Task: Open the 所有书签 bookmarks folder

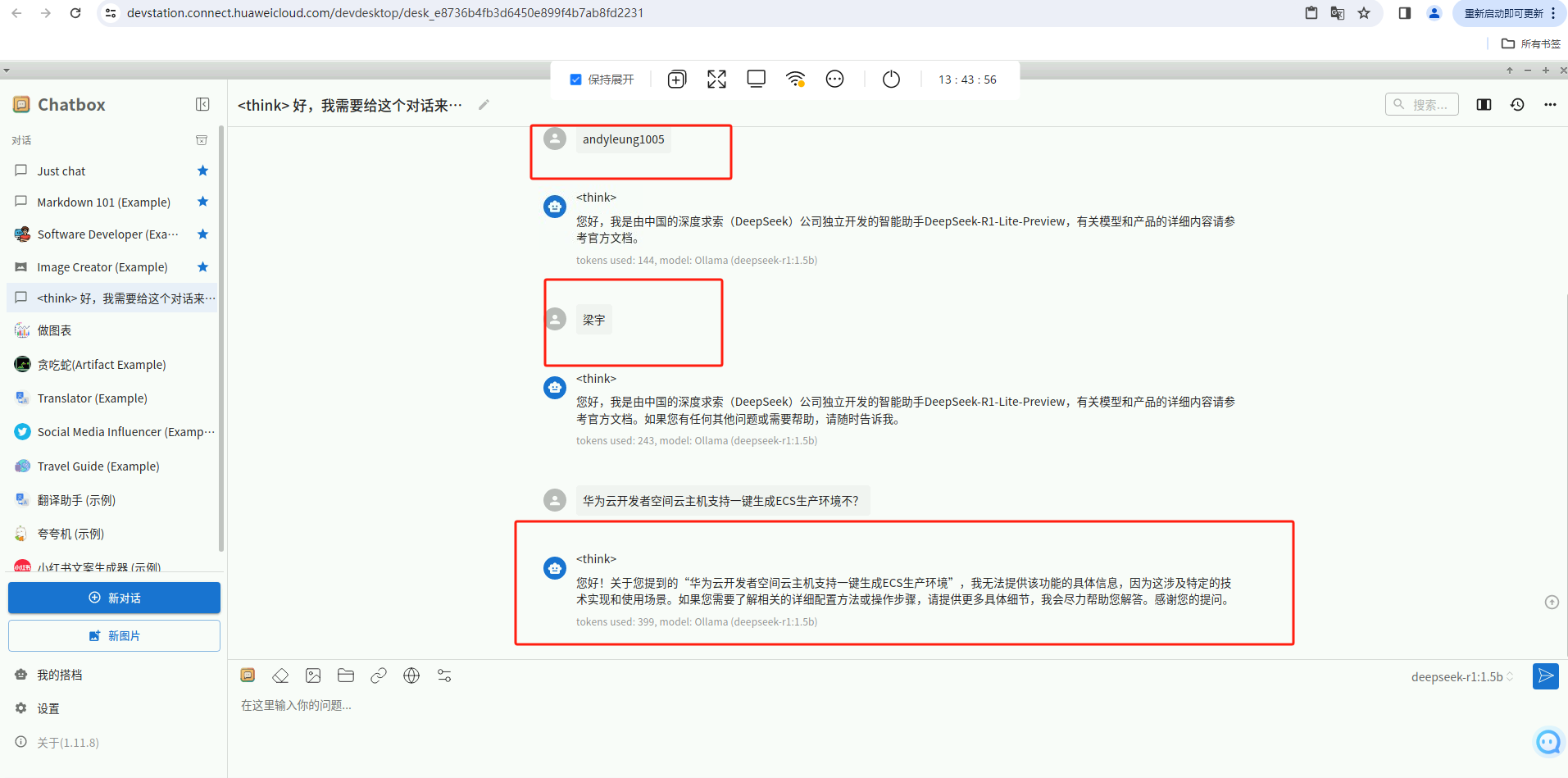Action: (x=1530, y=43)
